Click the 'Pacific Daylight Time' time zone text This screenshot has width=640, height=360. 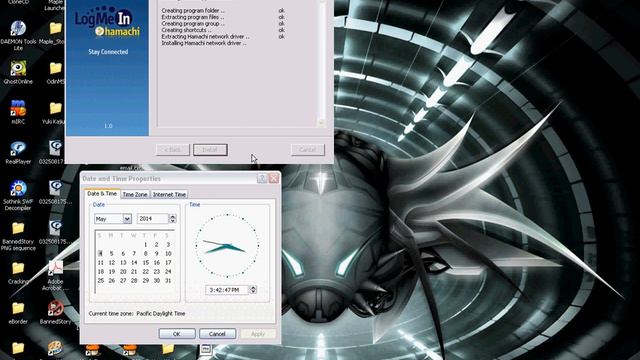161,314
